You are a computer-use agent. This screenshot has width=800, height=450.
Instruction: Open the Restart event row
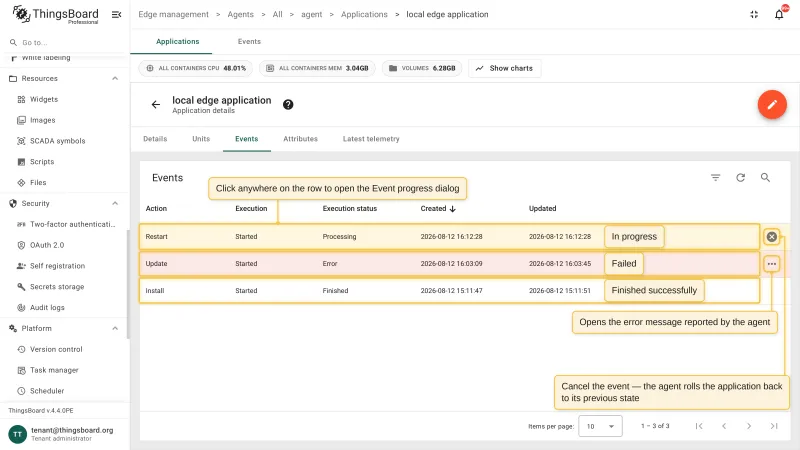[x=449, y=237]
